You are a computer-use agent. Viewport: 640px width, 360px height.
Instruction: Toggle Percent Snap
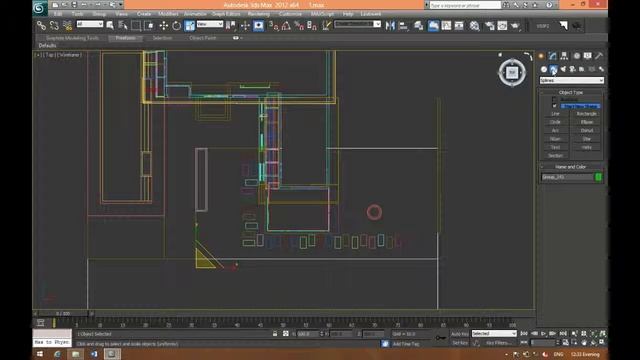299,25
